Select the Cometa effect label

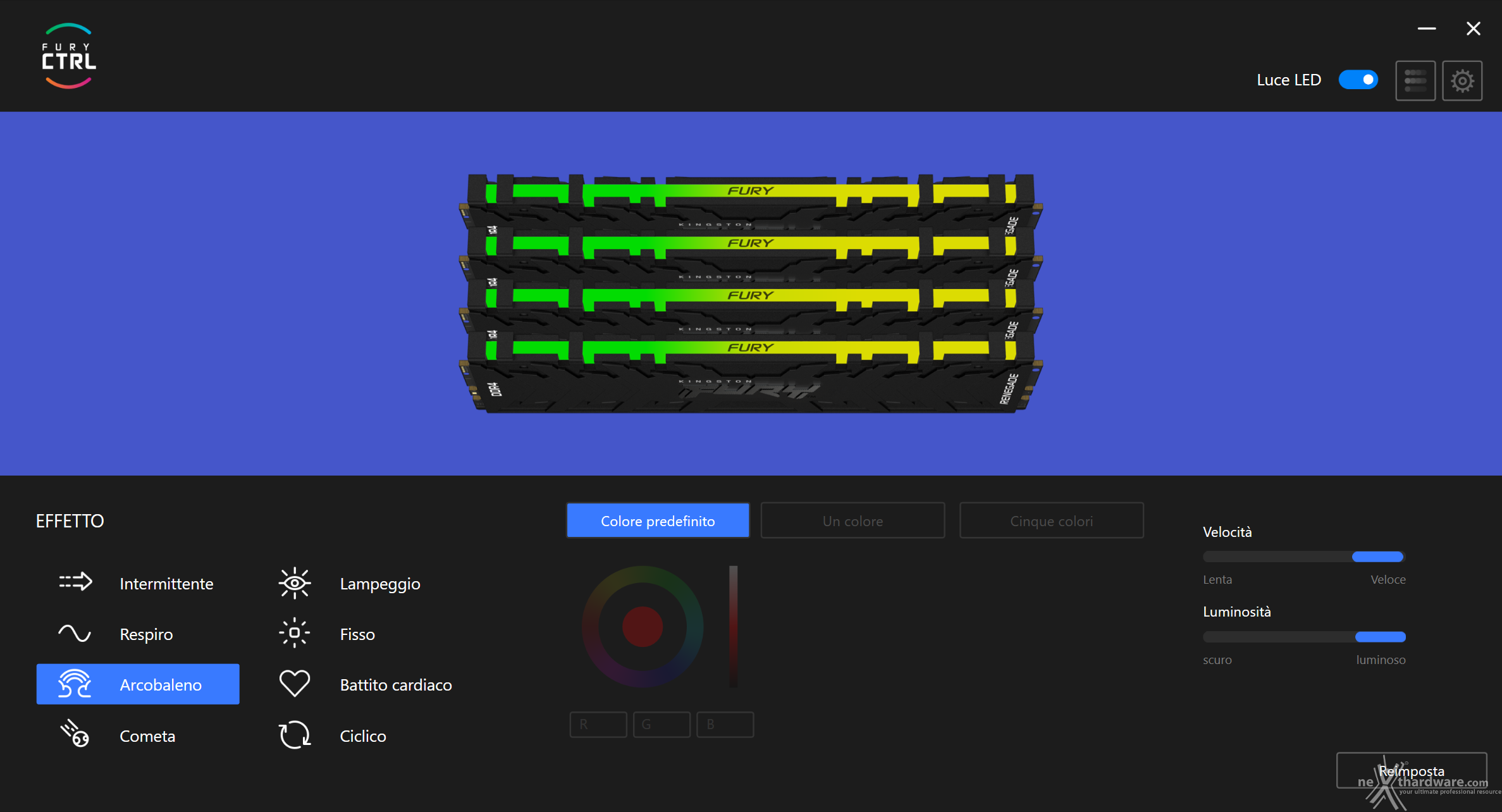[147, 735]
